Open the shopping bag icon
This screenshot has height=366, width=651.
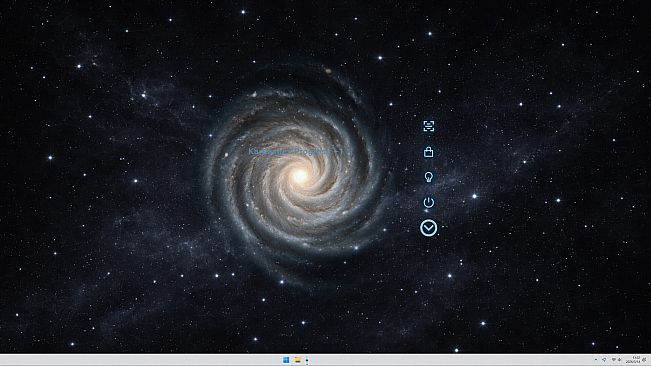(x=428, y=152)
